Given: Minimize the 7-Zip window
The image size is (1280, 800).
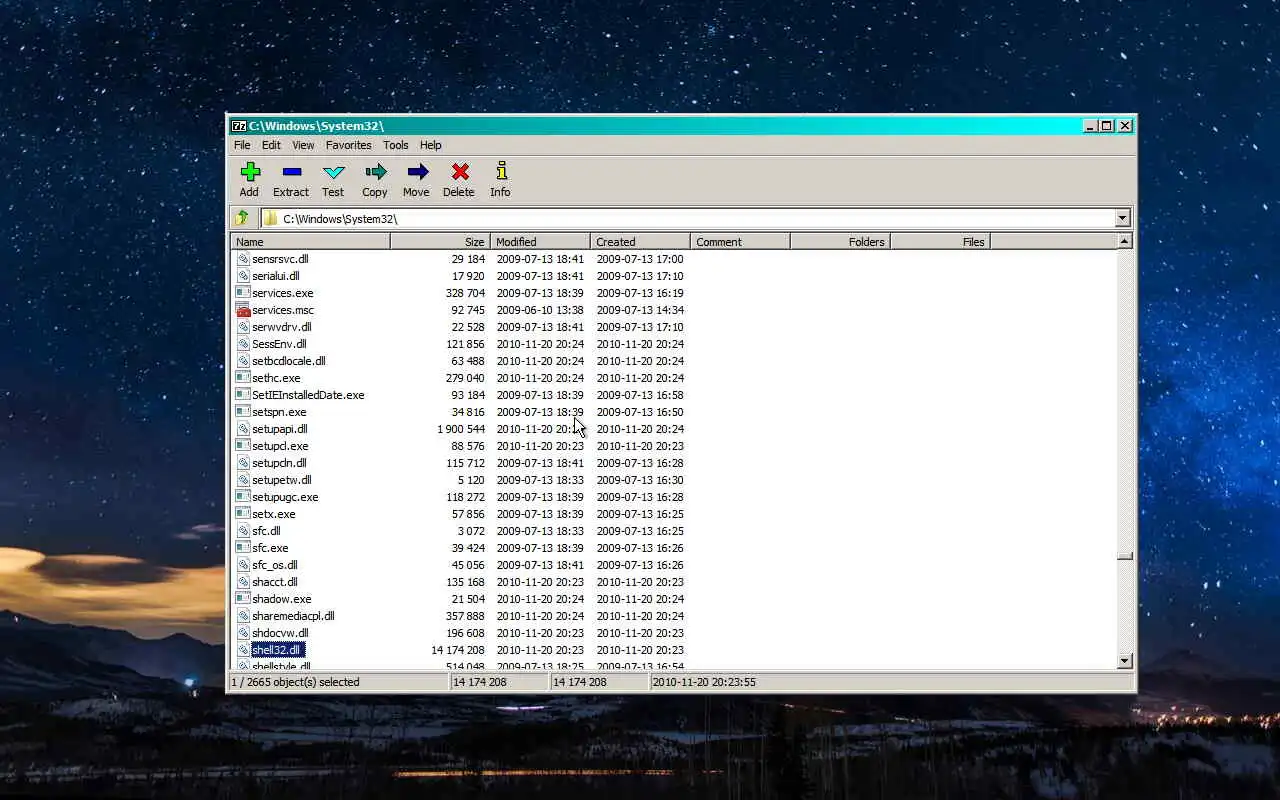Looking at the screenshot, I should [x=1090, y=125].
